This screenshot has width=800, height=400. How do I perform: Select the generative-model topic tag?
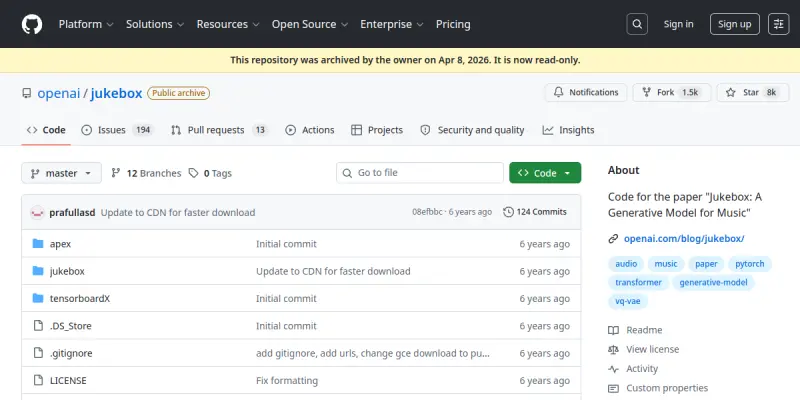point(713,282)
